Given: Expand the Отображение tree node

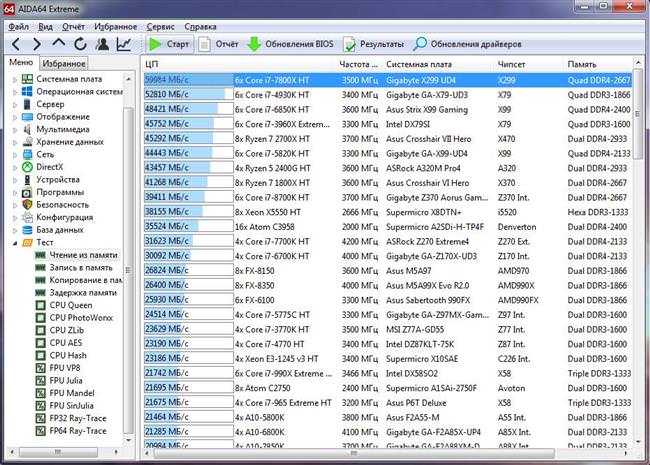Looking at the screenshot, I should pos(15,117).
